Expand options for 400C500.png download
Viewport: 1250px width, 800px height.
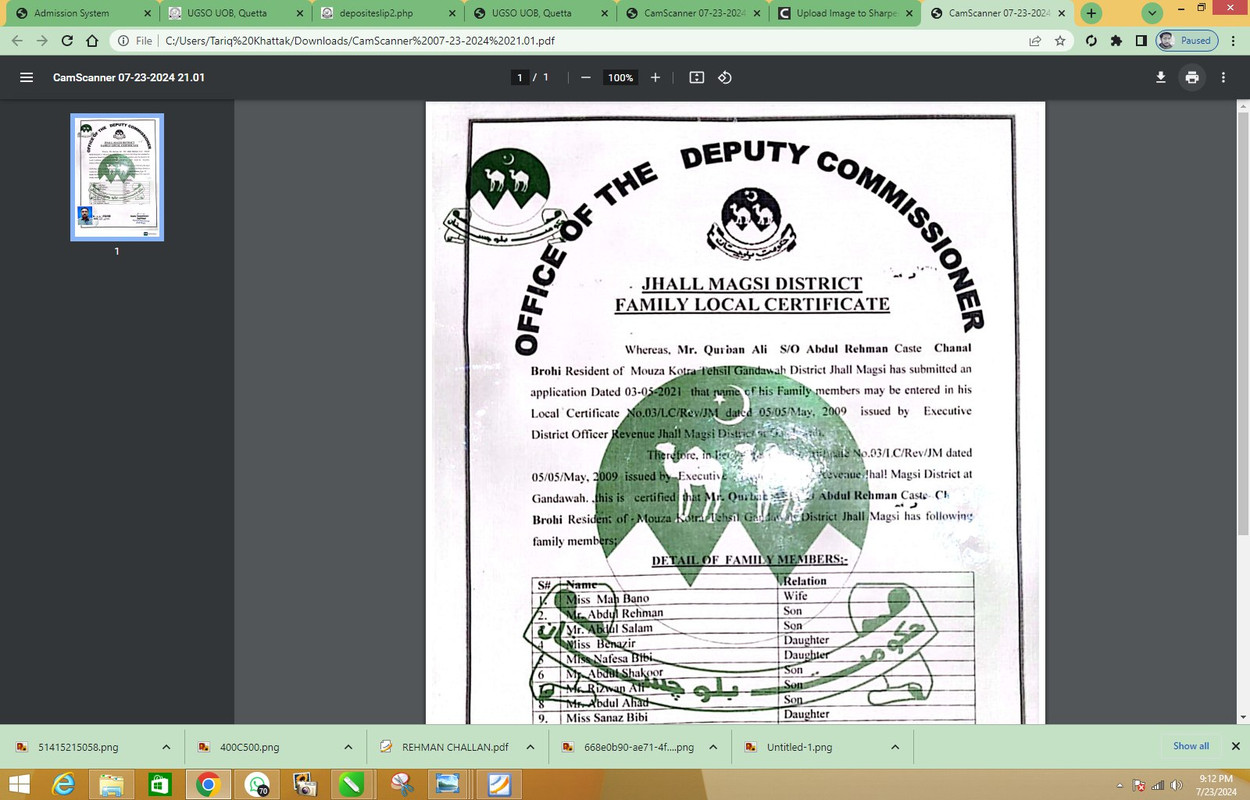tap(348, 747)
